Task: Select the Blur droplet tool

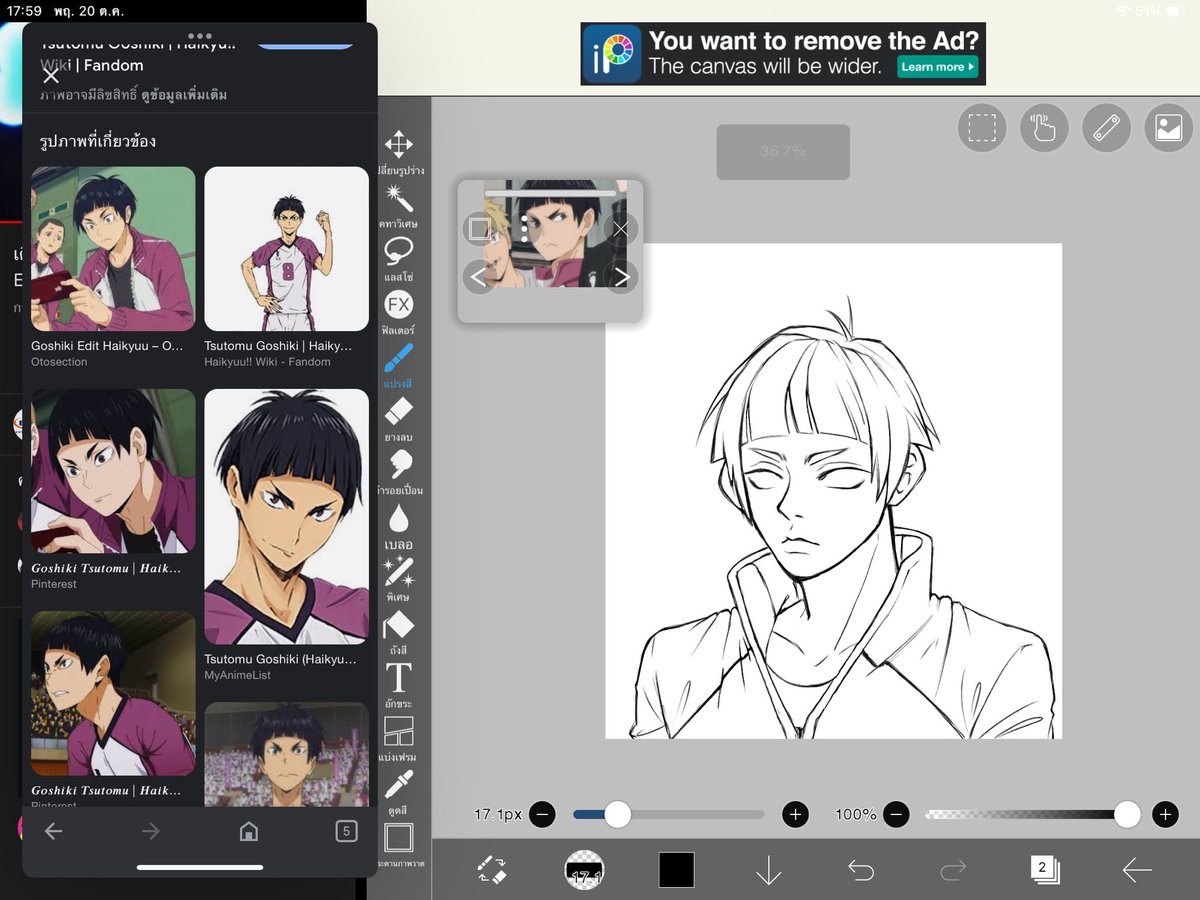Action: click(x=399, y=518)
